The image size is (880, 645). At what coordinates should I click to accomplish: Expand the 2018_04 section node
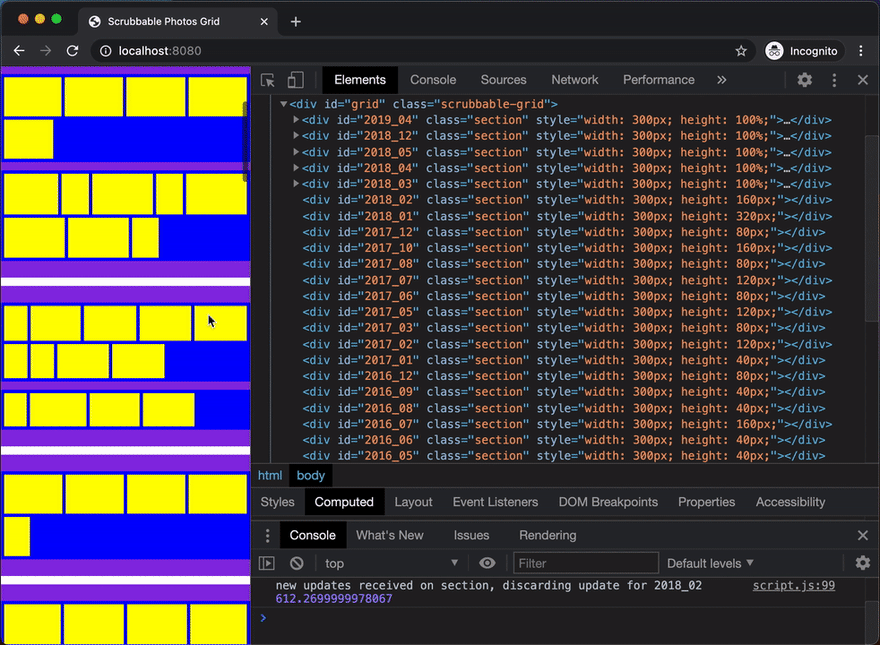[296, 167]
